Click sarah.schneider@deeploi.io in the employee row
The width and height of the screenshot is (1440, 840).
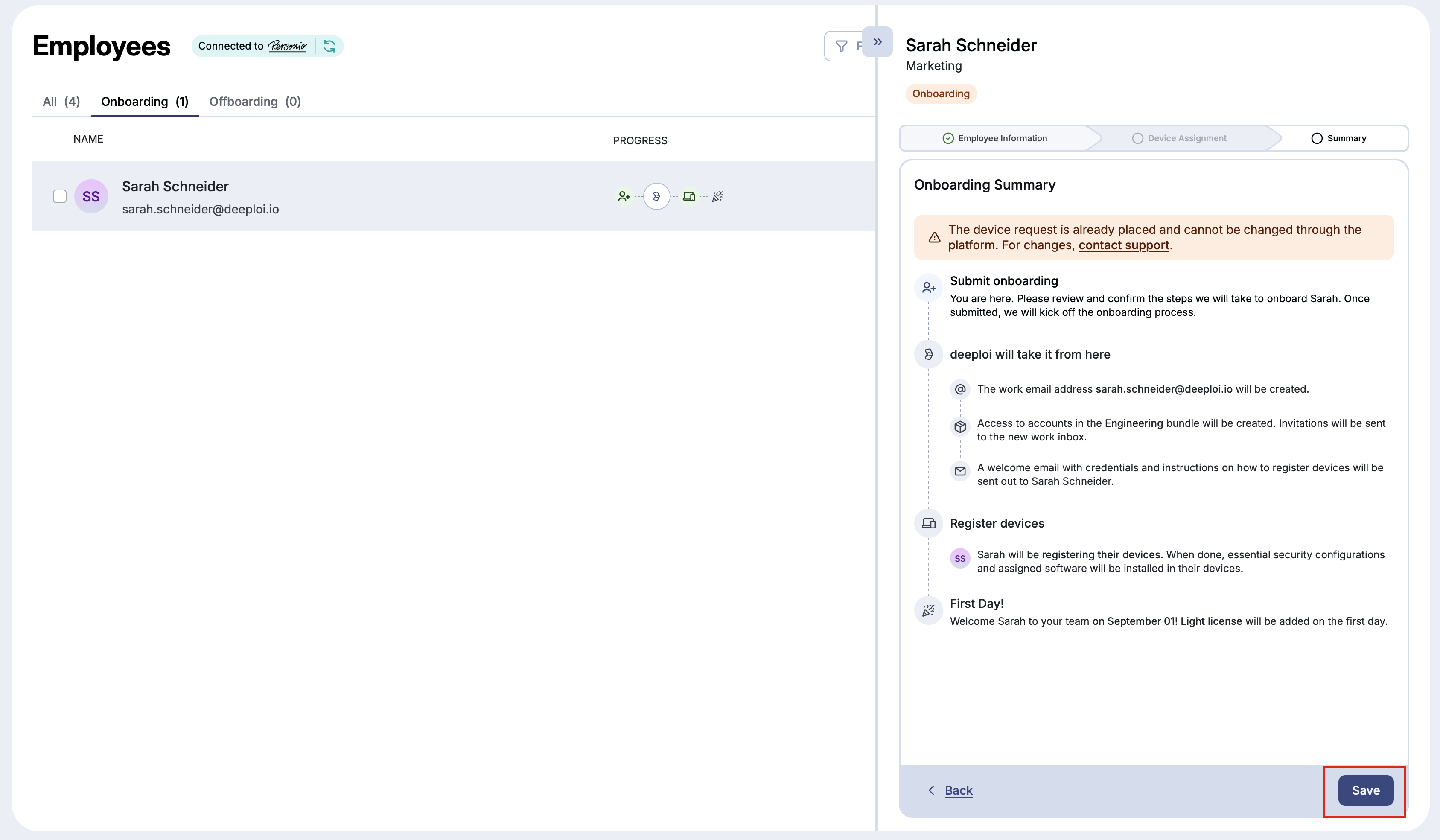click(x=201, y=209)
